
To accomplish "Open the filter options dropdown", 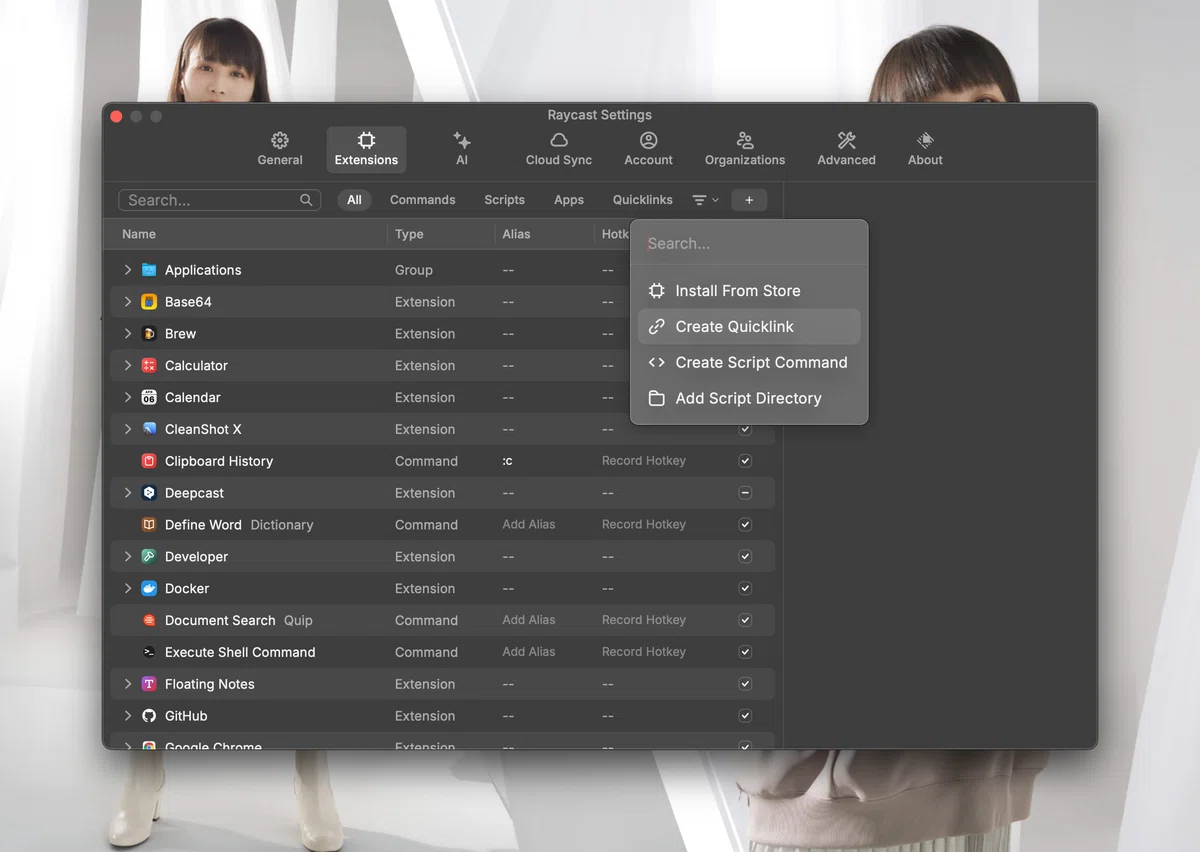I will click(x=705, y=200).
